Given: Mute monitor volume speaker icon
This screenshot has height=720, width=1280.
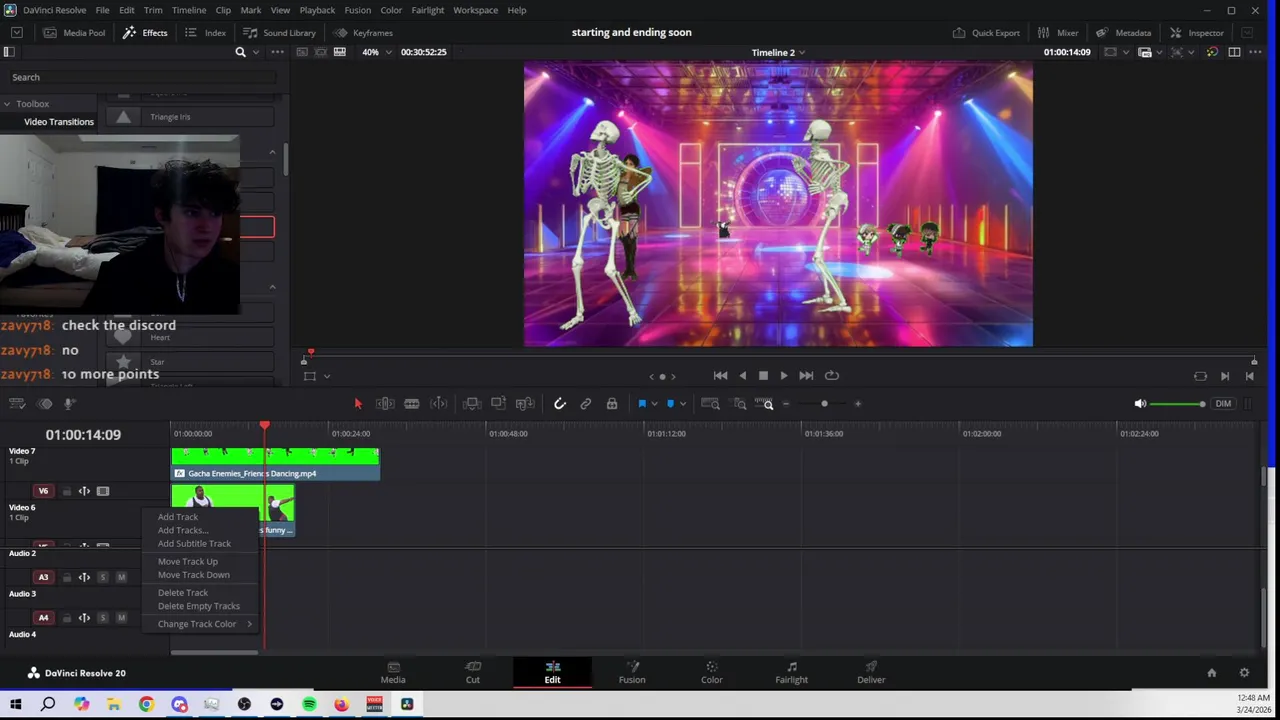Looking at the screenshot, I should 1140,404.
